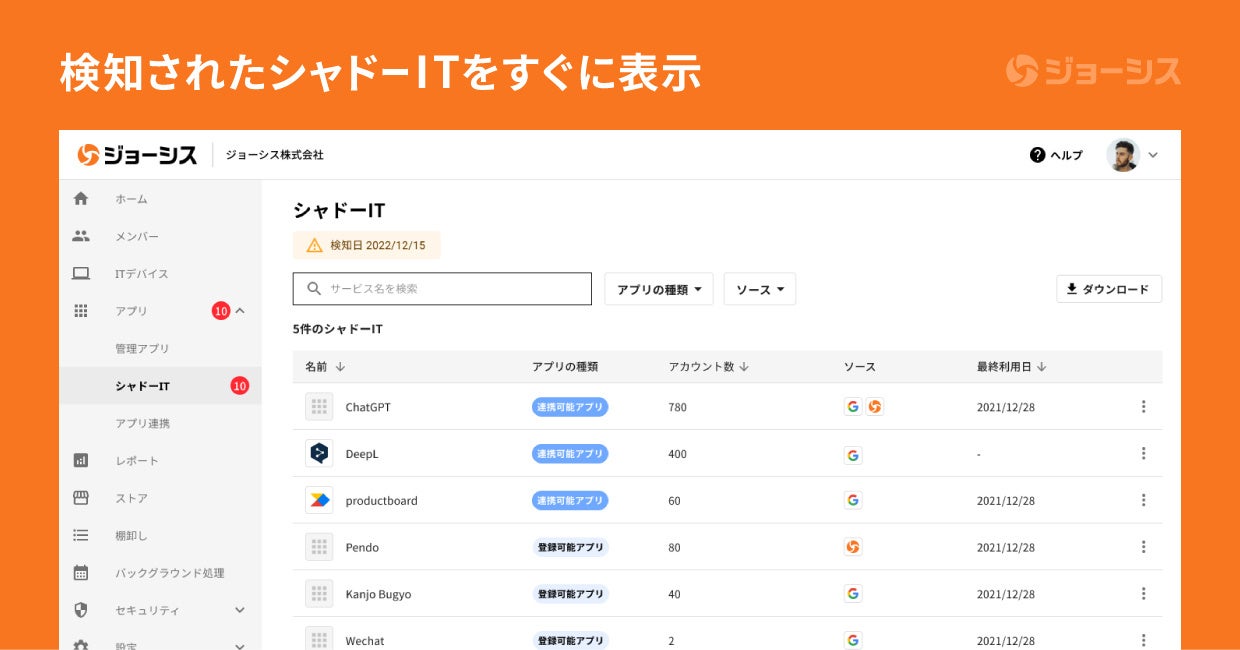Viewport: 1240px width, 650px height.
Task: Open バックグラウンド処理 in the sidebar
Action: [x=169, y=573]
